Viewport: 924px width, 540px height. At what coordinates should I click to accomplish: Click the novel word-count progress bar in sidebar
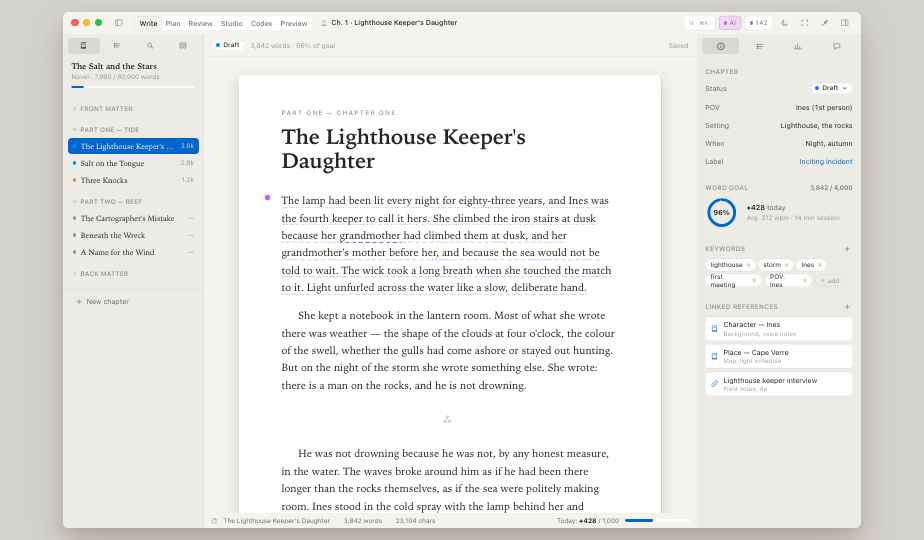point(133,87)
